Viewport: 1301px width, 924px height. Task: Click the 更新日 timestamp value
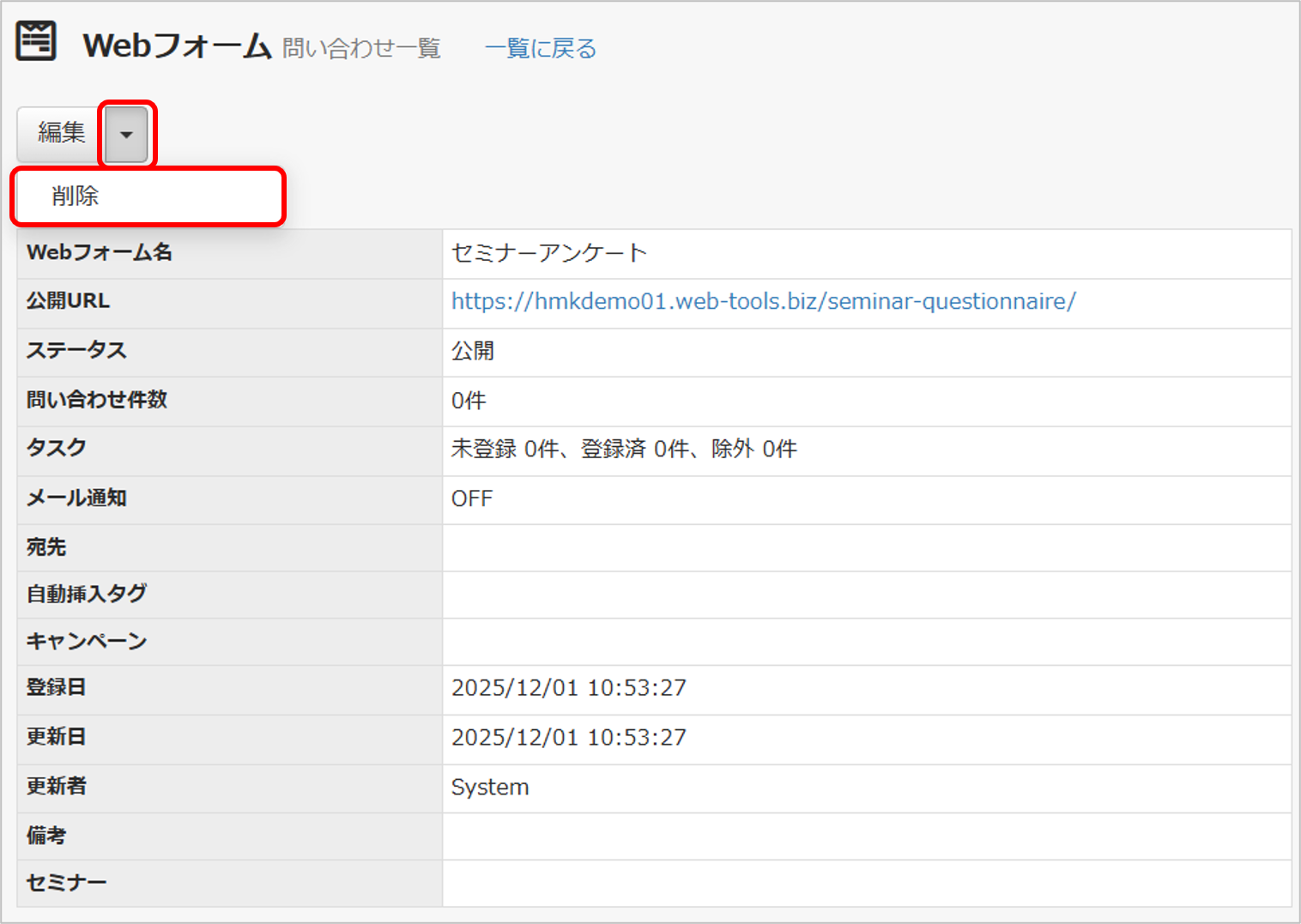coord(569,737)
